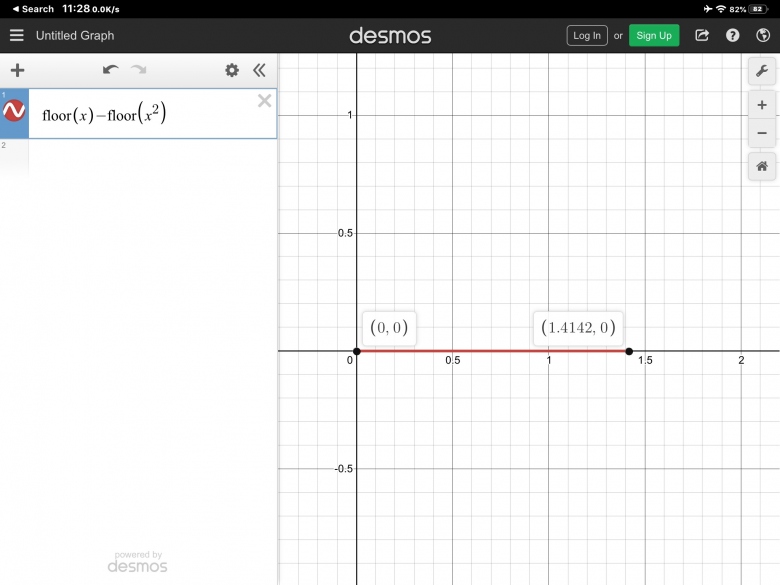Image resolution: width=780 pixels, height=585 pixels.
Task: Open the language globe menu
Action: (762, 35)
